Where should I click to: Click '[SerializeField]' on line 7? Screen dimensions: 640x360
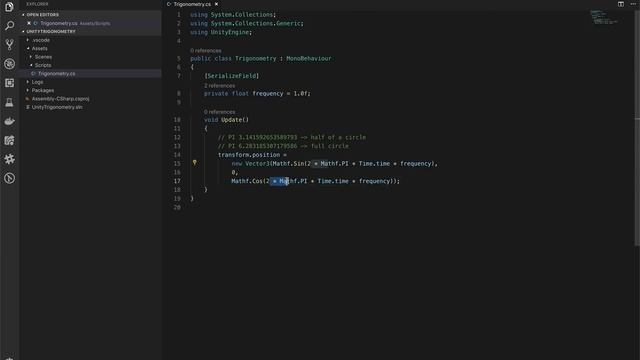(231, 76)
